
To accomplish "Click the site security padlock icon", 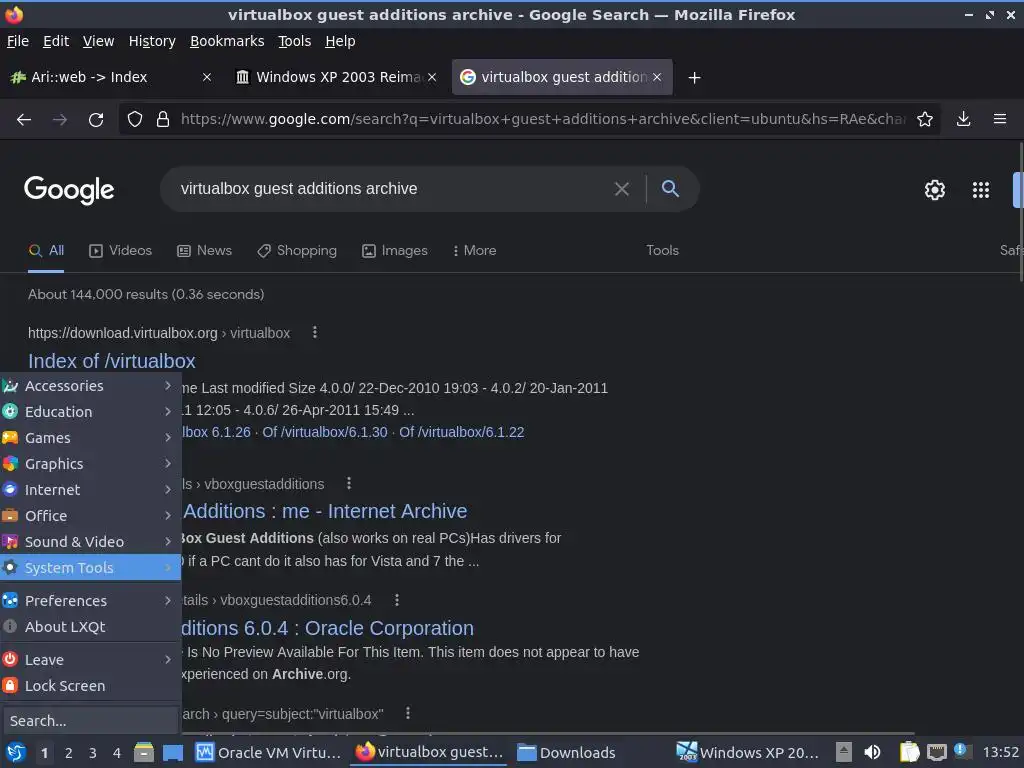I will 163,120.
